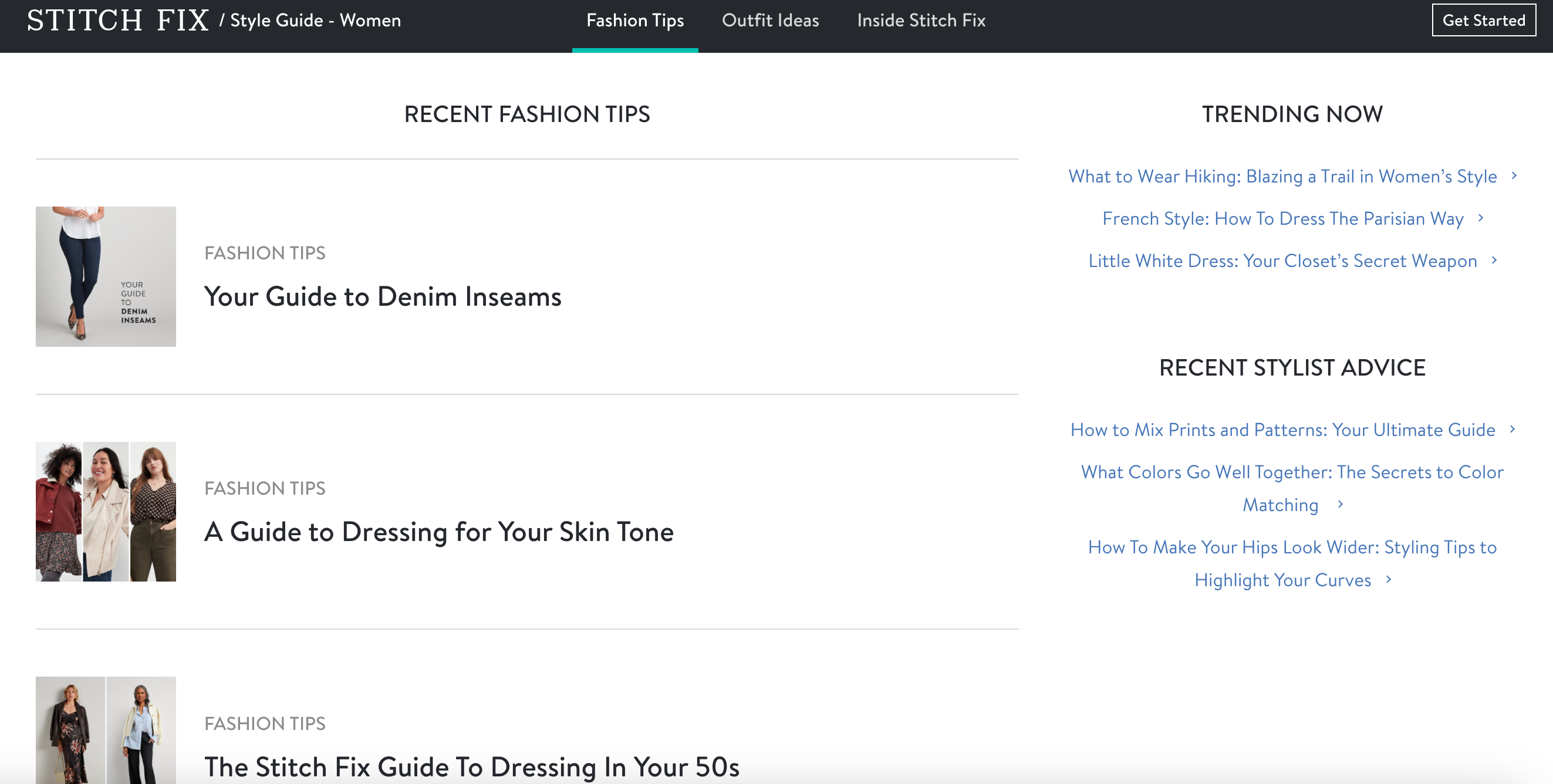Click the Get Started button
This screenshot has height=784, width=1553.
point(1483,19)
